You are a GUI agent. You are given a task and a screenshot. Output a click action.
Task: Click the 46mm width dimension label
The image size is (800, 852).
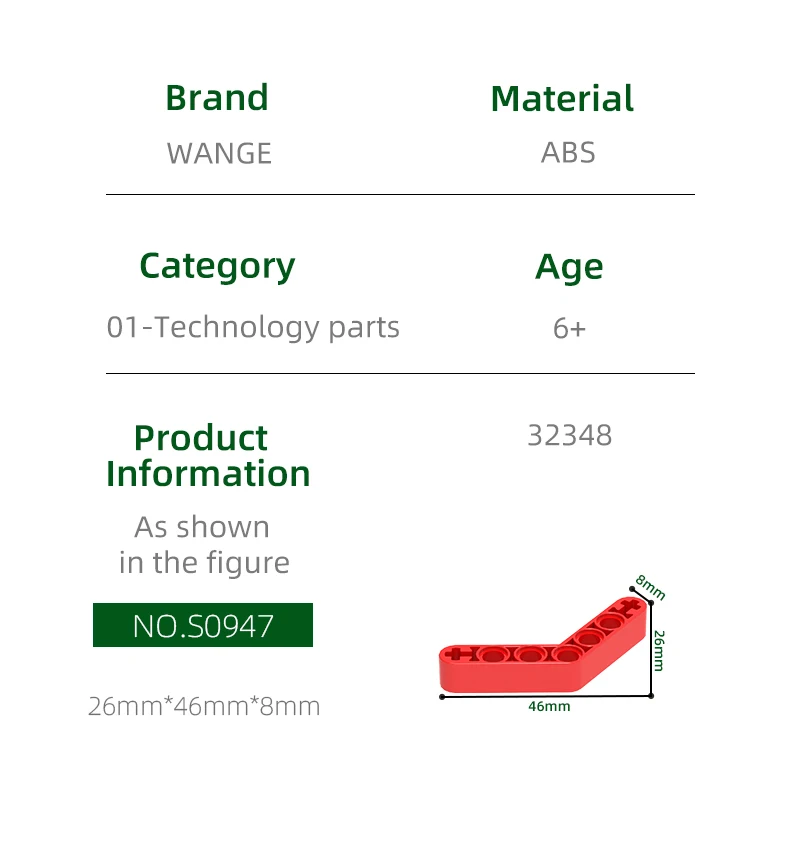click(x=549, y=707)
